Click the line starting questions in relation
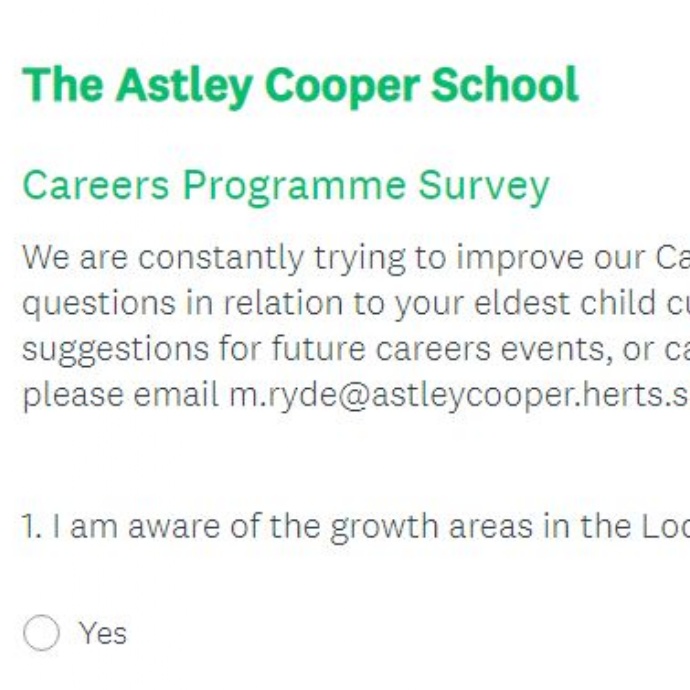The image size is (690, 690). [356, 304]
